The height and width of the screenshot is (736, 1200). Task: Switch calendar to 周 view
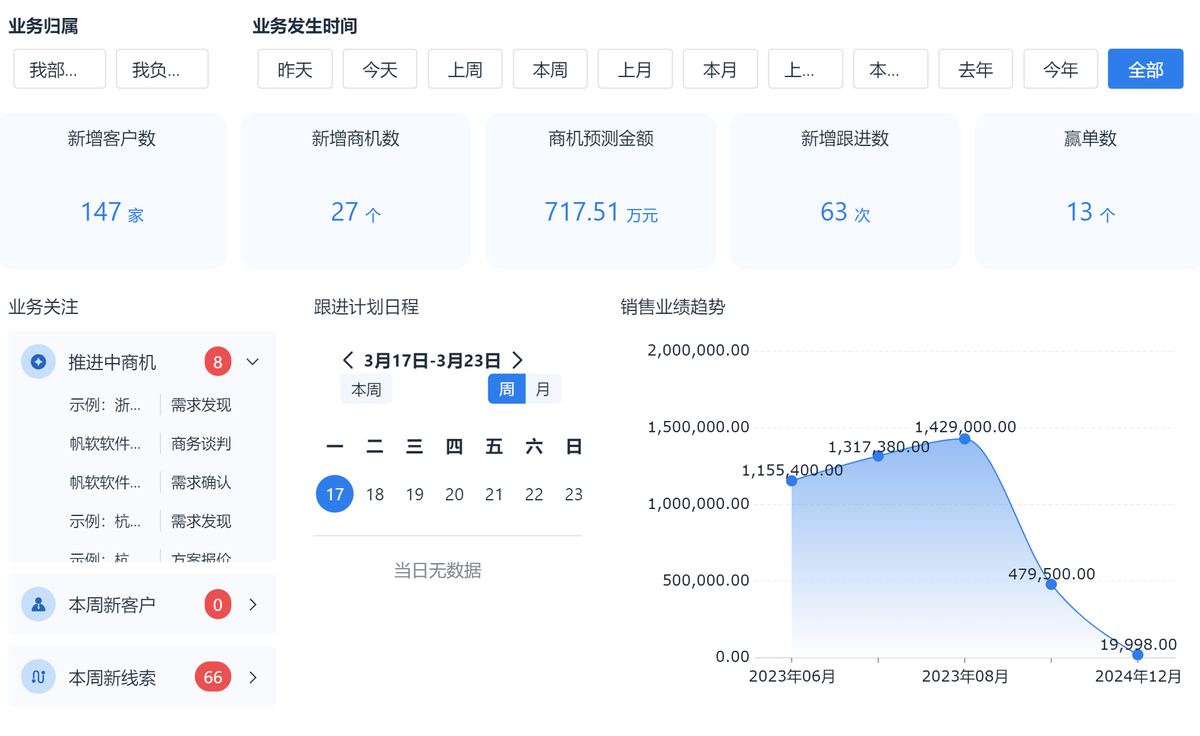tap(507, 389)
